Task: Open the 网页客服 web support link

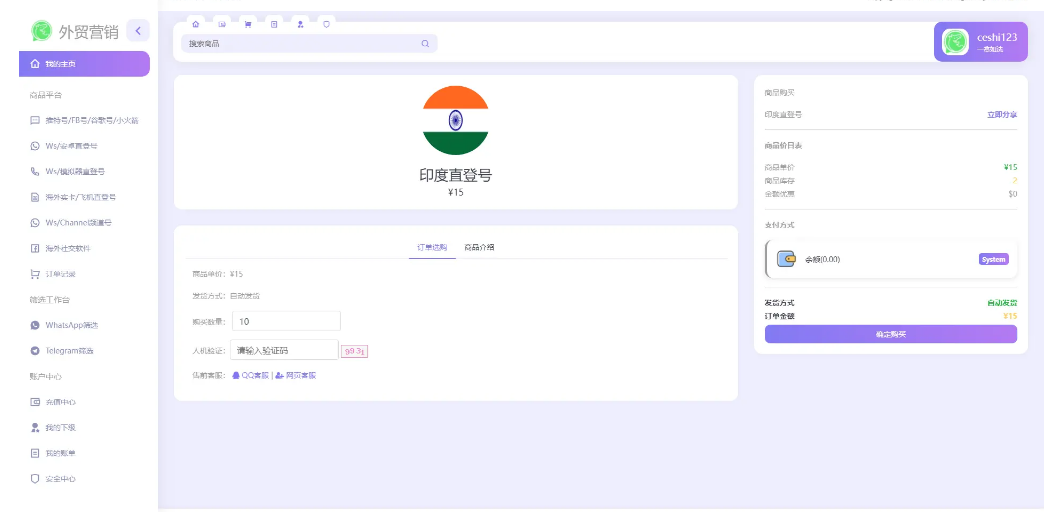Action: pyautogui.click(x=296, y=376)
